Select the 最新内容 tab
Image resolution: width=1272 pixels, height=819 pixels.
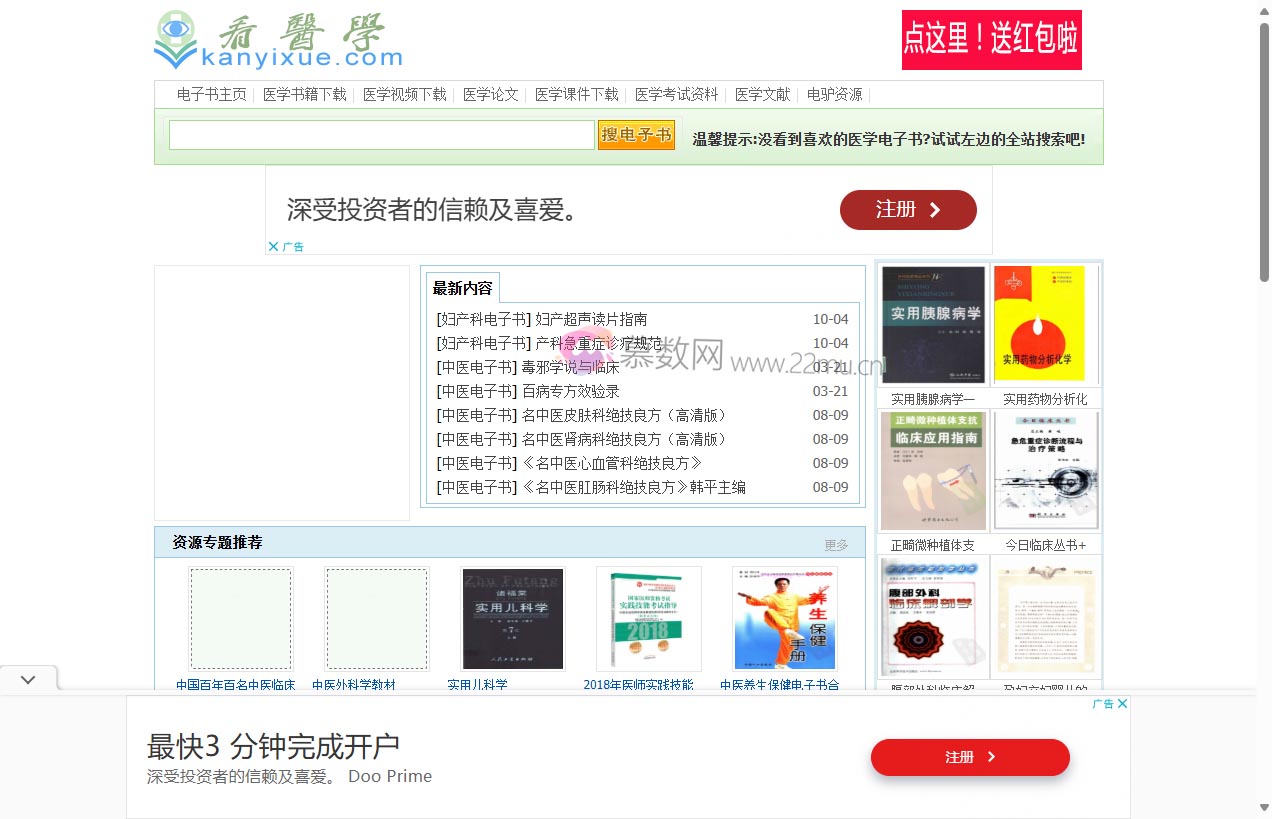click(x=462, y=289)
